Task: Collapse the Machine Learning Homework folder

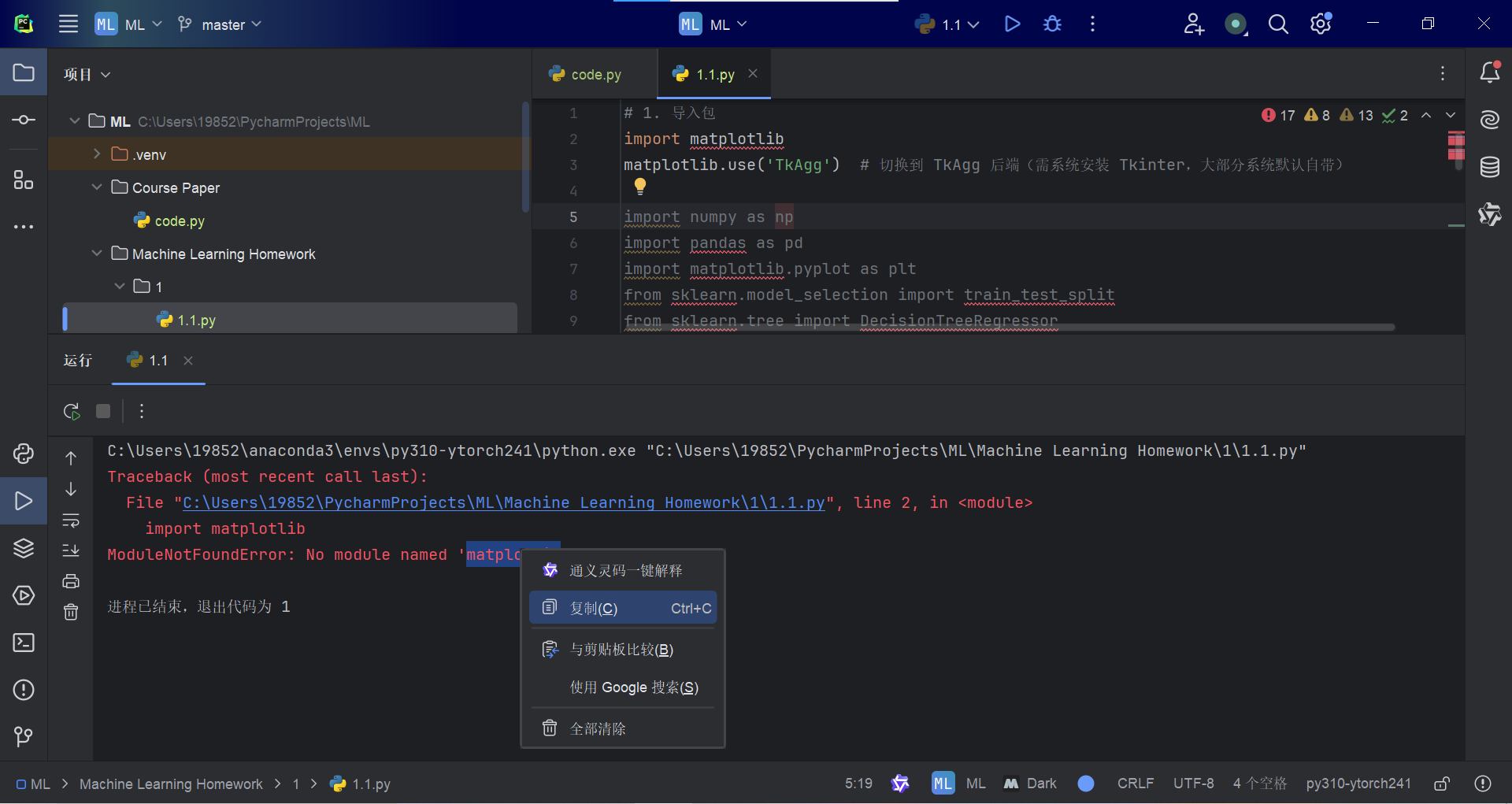Action: pos(97,254)
